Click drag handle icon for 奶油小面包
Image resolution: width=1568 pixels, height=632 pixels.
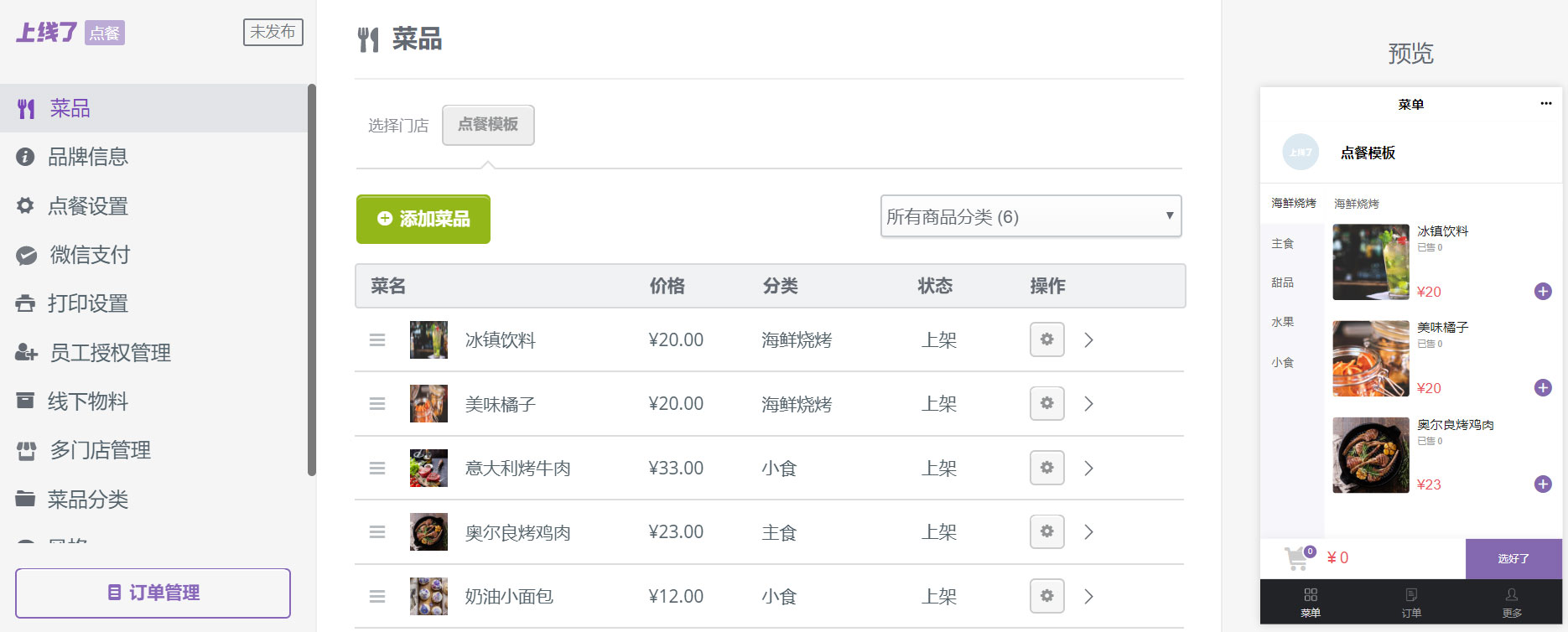(377, 596)
